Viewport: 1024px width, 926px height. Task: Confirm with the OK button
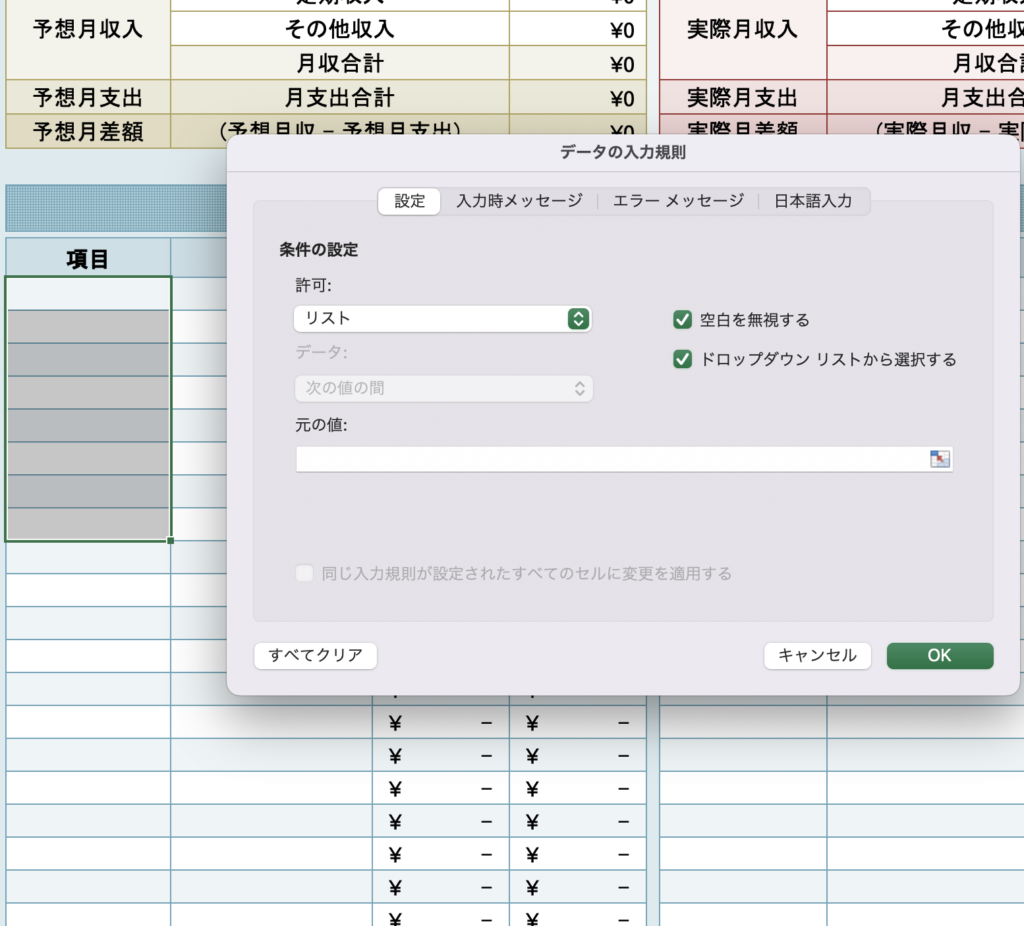[x=940, y=656]
